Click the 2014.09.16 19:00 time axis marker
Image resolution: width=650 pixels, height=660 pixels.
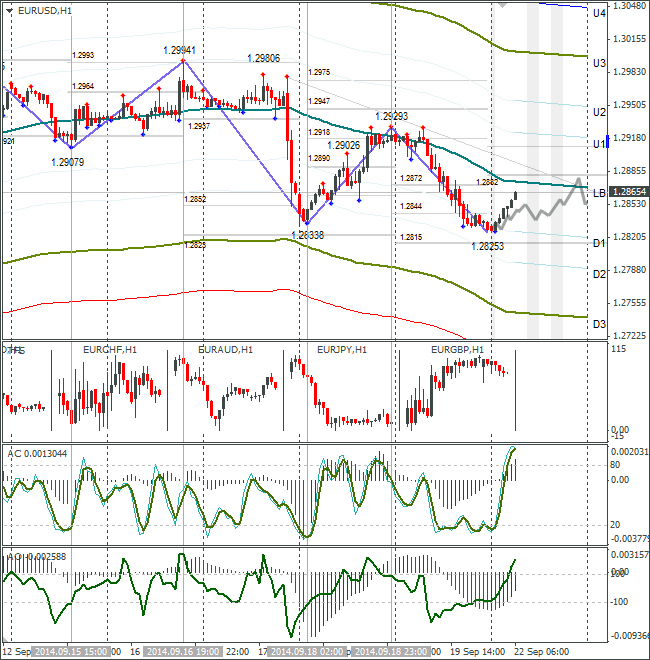pos(181,652)
